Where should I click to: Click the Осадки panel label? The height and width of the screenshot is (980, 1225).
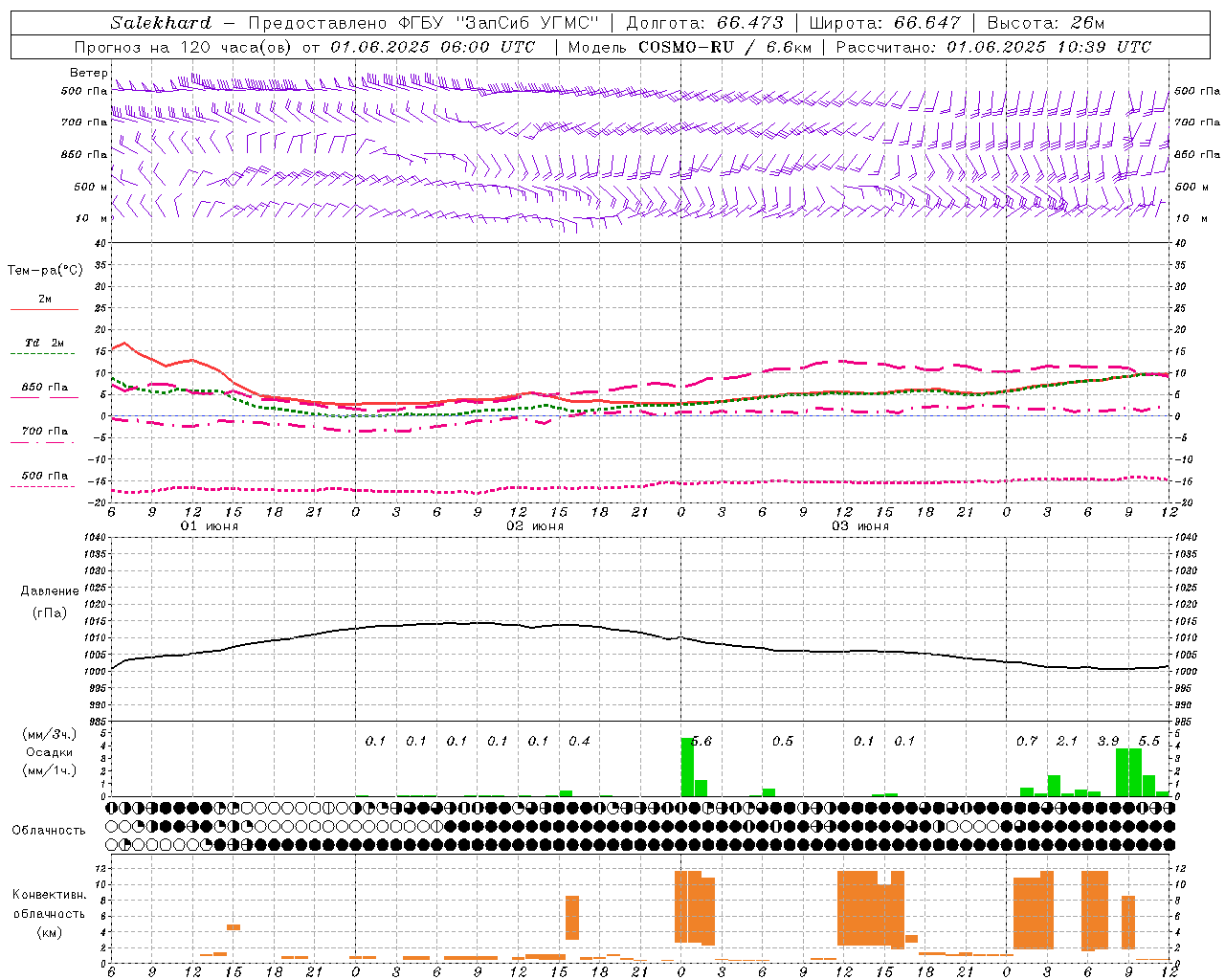pos(50,752)
